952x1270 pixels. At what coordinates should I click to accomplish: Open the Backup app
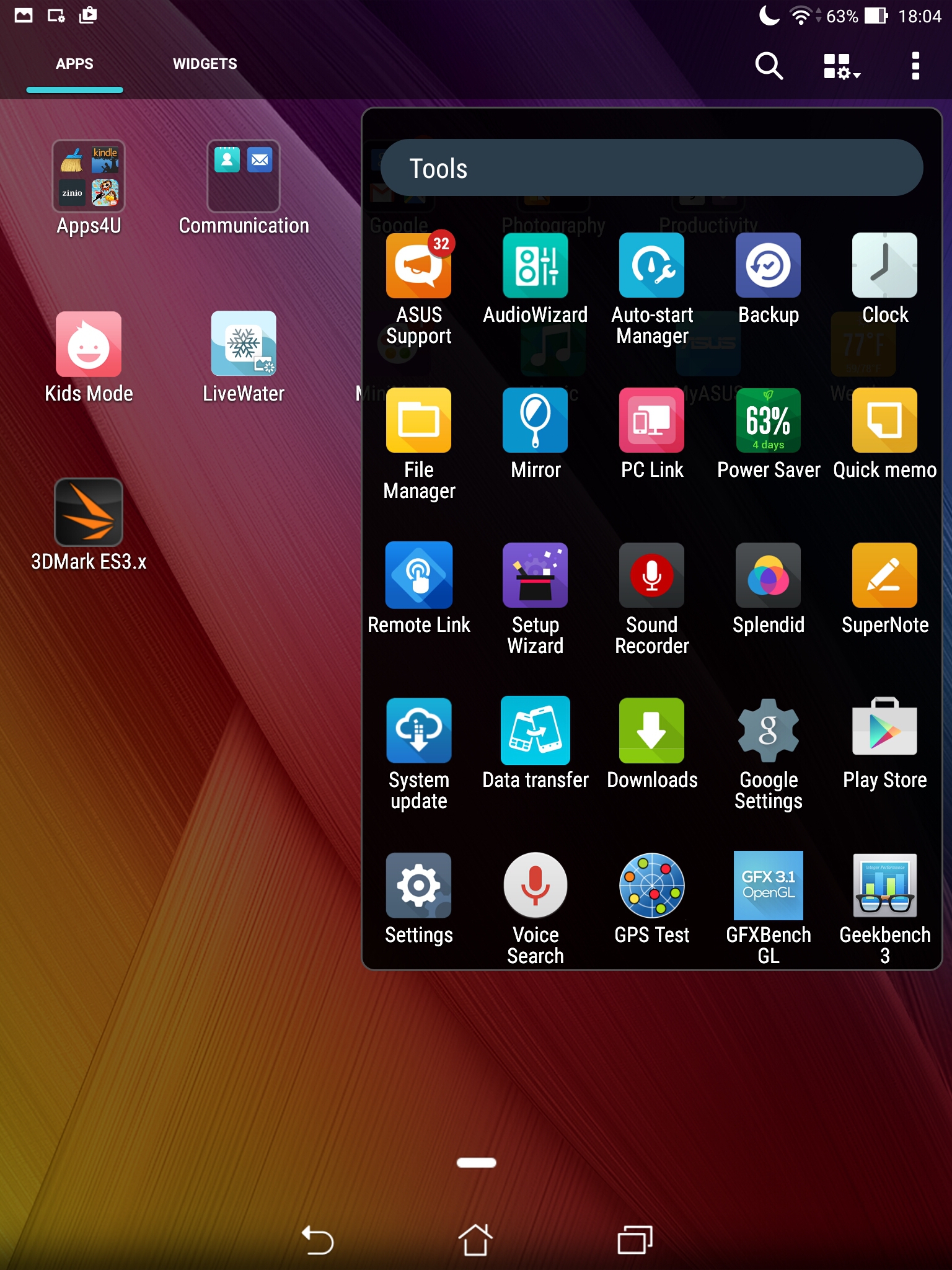(769, 265)
